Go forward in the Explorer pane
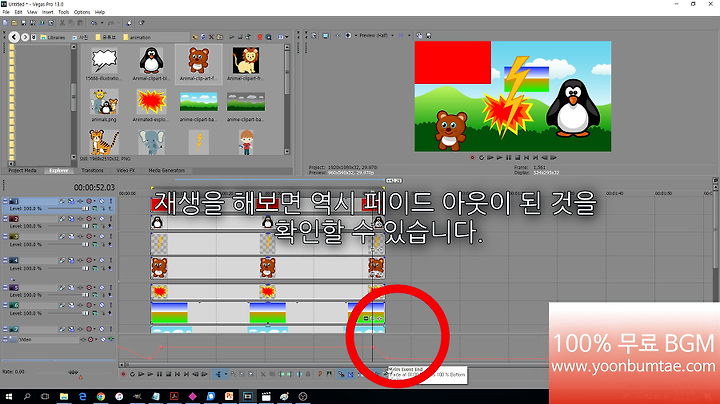The height and width of the screenshot is (404, 720). tap(25, 37)
